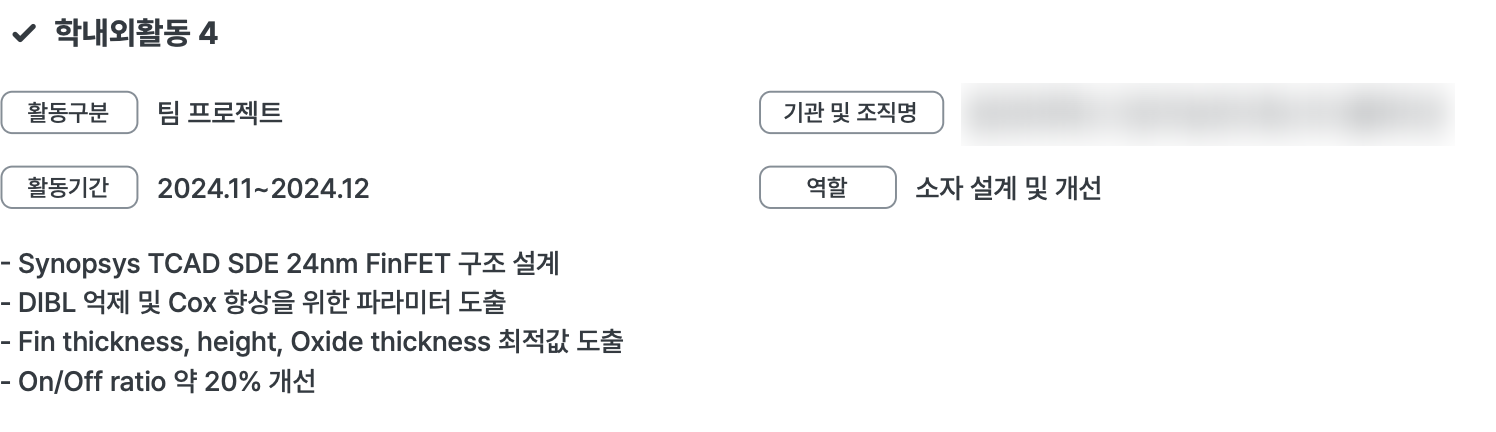The image size is (1496, 432).
Task: Click the Fin thickness, height description line
Action: point(312,342)
